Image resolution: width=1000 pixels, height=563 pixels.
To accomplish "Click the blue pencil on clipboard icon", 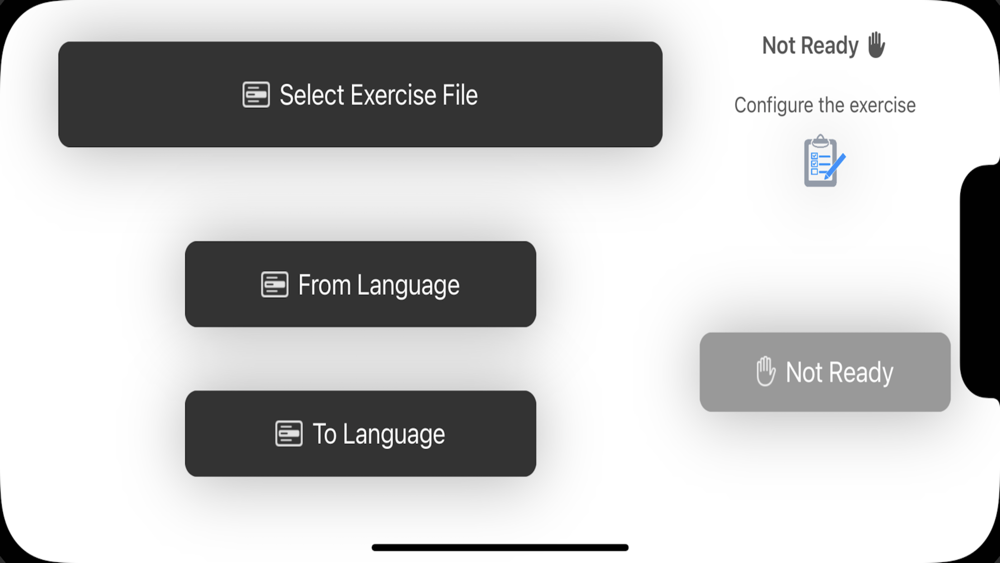I will 834,166.
